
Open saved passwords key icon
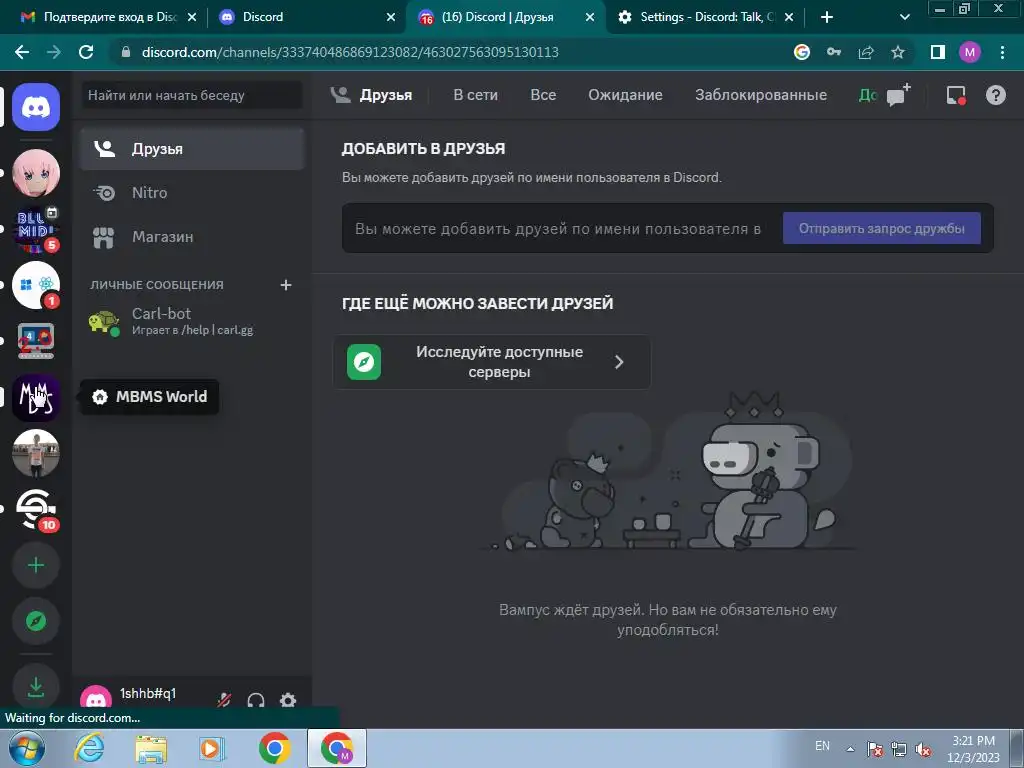tap(834, 52)
